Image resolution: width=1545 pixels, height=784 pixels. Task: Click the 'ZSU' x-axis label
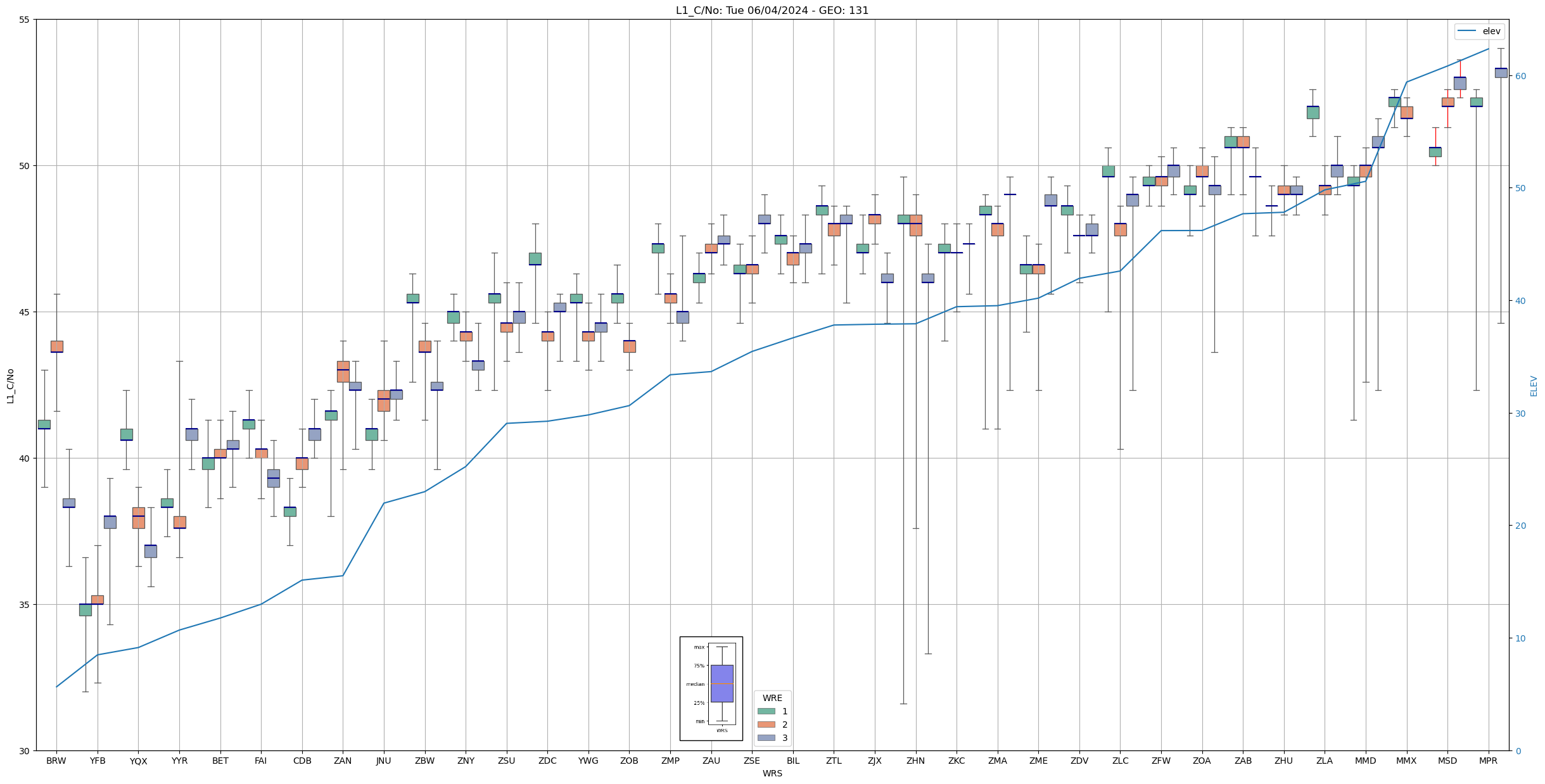(x=507, y=761)
